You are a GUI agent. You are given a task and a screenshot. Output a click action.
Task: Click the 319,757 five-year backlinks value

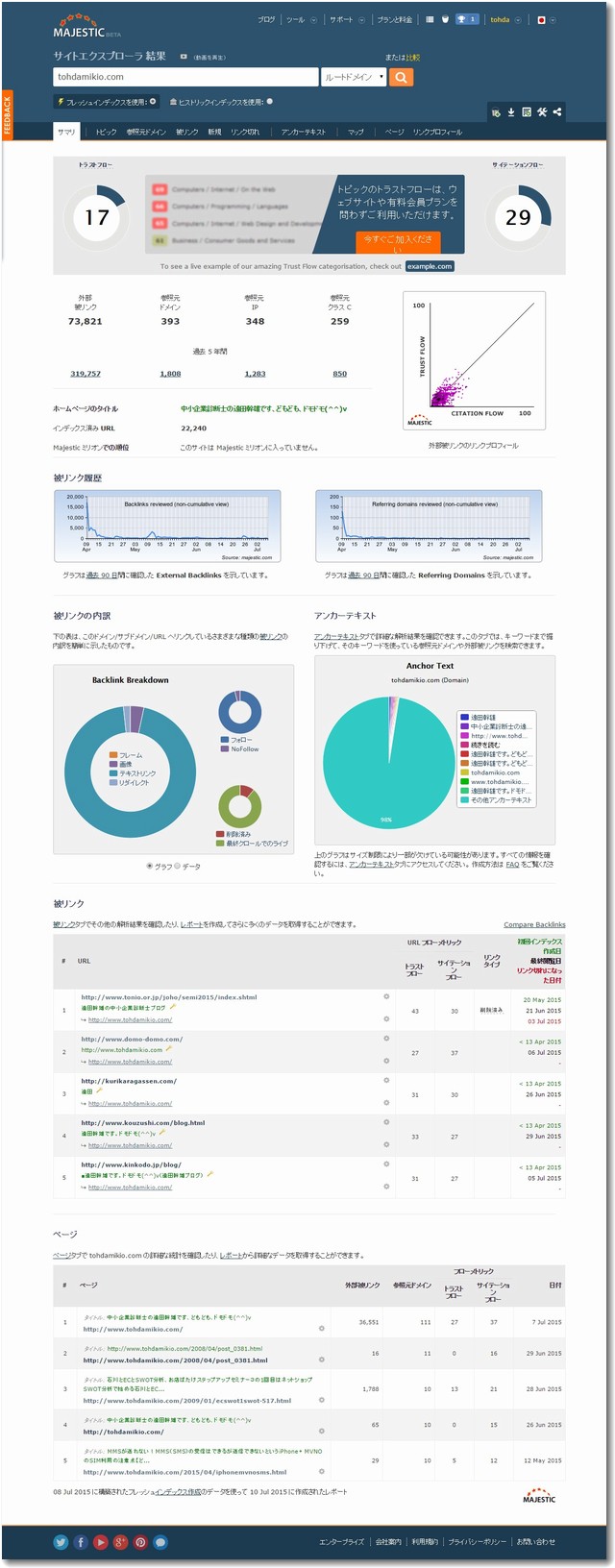(86, 374)
